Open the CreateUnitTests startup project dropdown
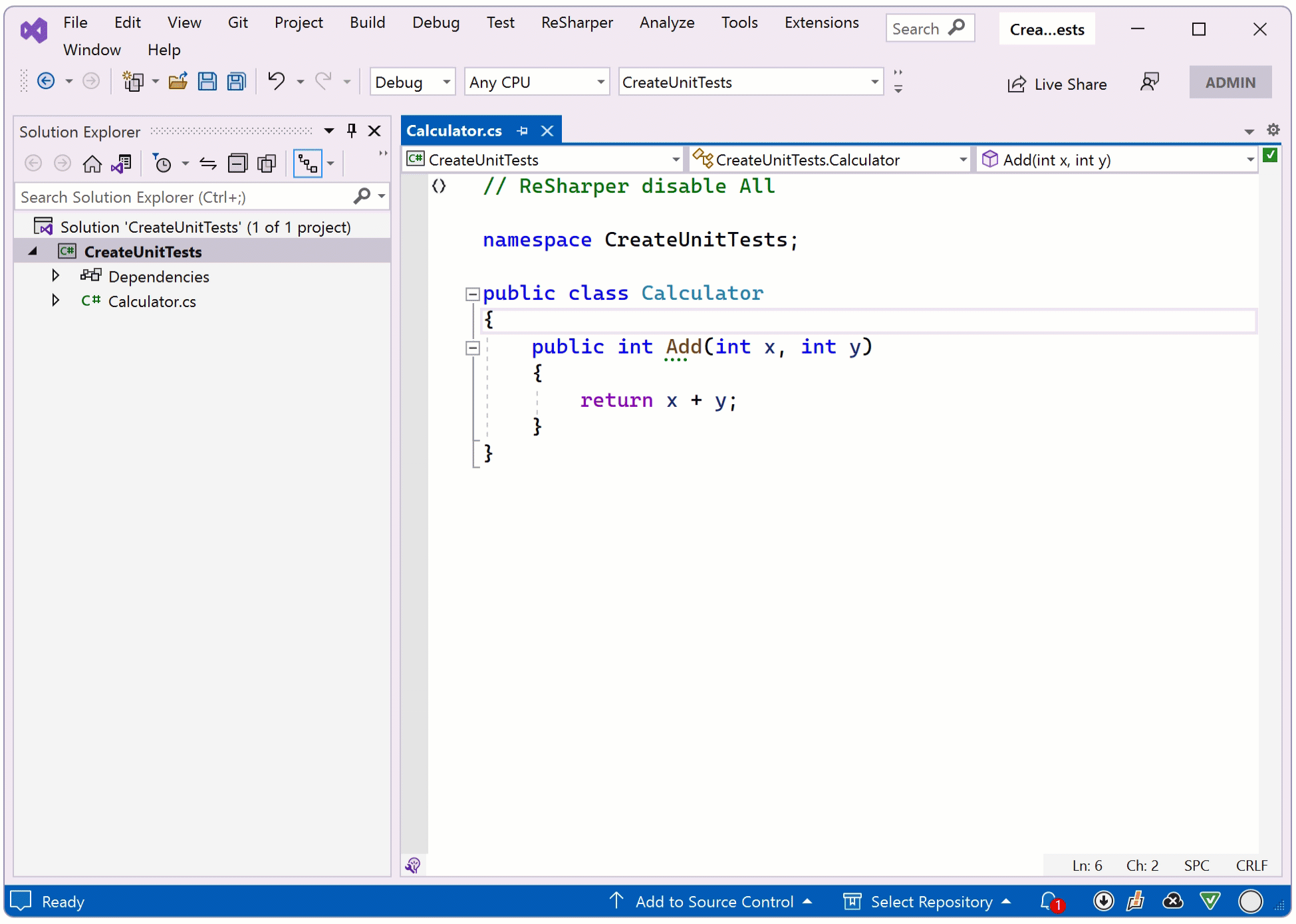This screenshot has height=924, width=1296. click(751, 82)
